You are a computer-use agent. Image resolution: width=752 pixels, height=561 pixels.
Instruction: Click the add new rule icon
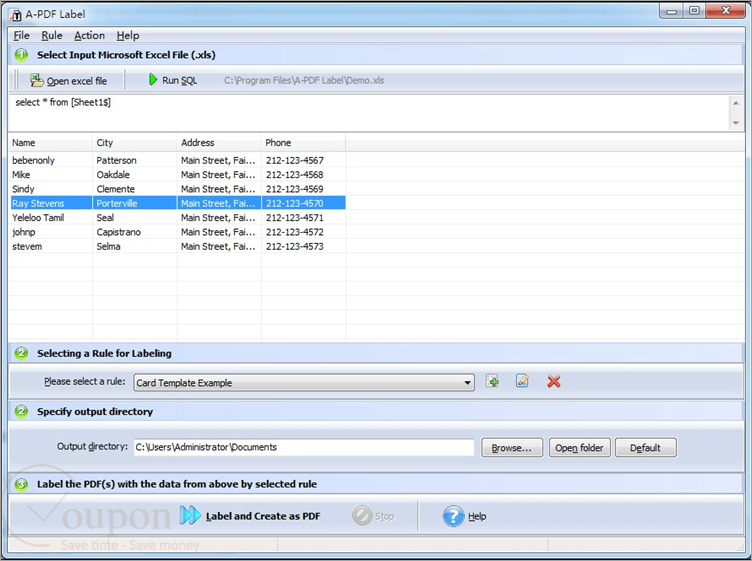(492, 382)
